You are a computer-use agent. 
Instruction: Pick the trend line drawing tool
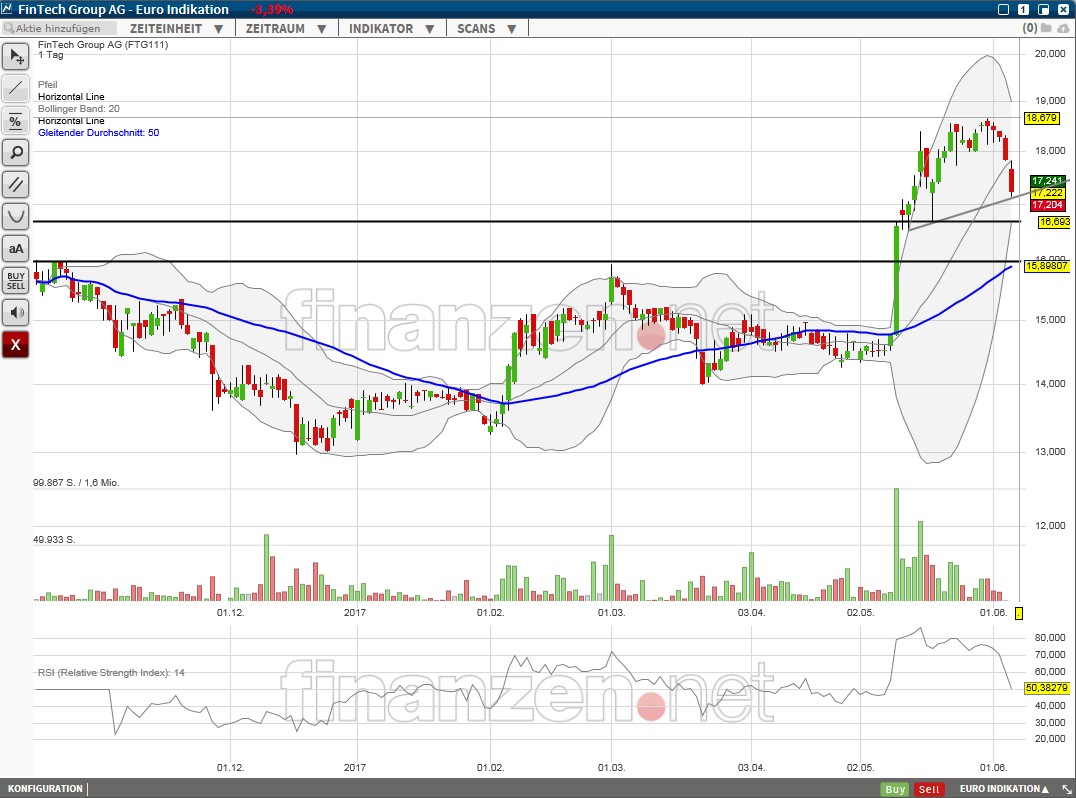(x=16, y=89)
